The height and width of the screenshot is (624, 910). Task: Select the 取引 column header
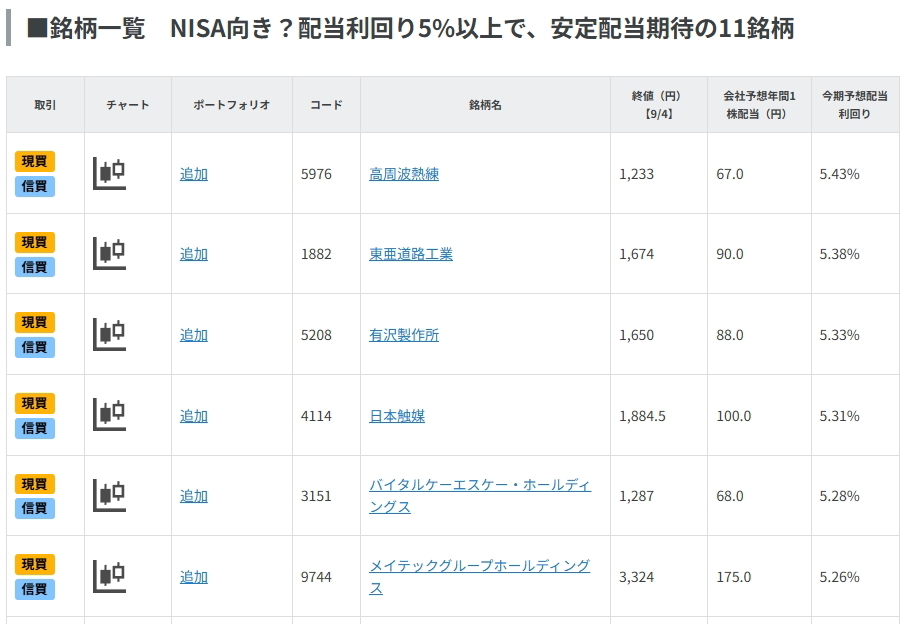(x=45, y=105)
